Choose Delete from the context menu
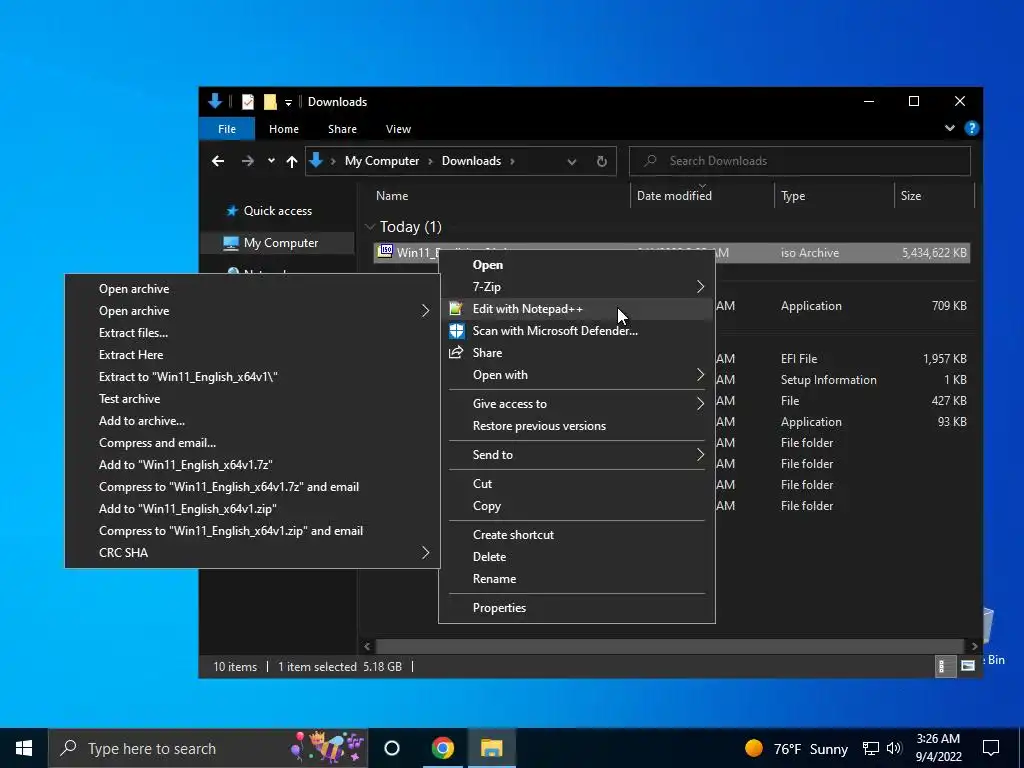Screen dimensions: 1024x768 coord(578,557)
